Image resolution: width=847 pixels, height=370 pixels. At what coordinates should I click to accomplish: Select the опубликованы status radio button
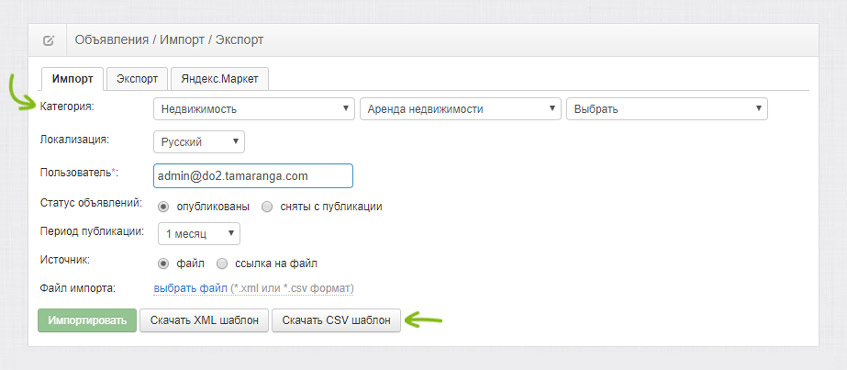click(163, 207)
